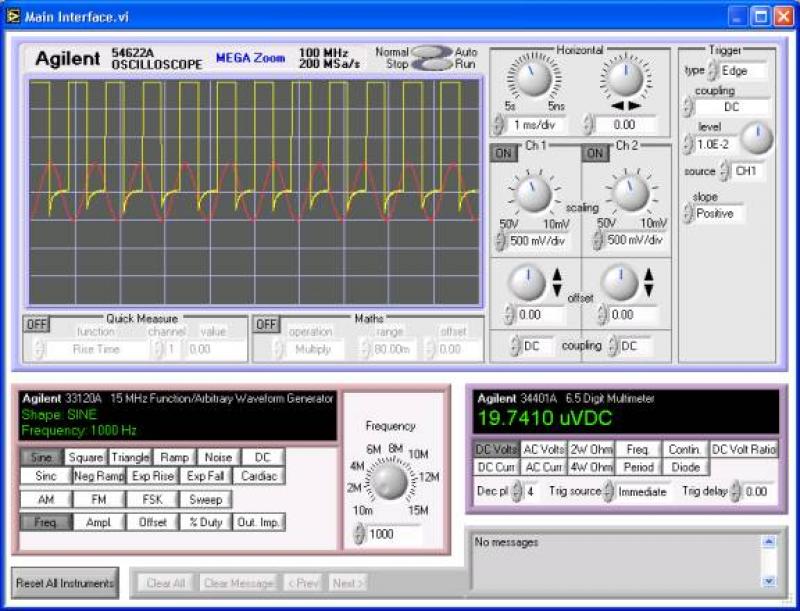800x611 pixels.
Task: Click Clear All messages button
Action: pos(166,582)
